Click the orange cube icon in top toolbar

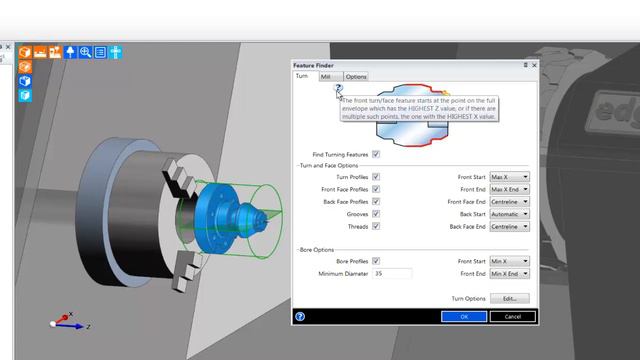click(25, 52)
